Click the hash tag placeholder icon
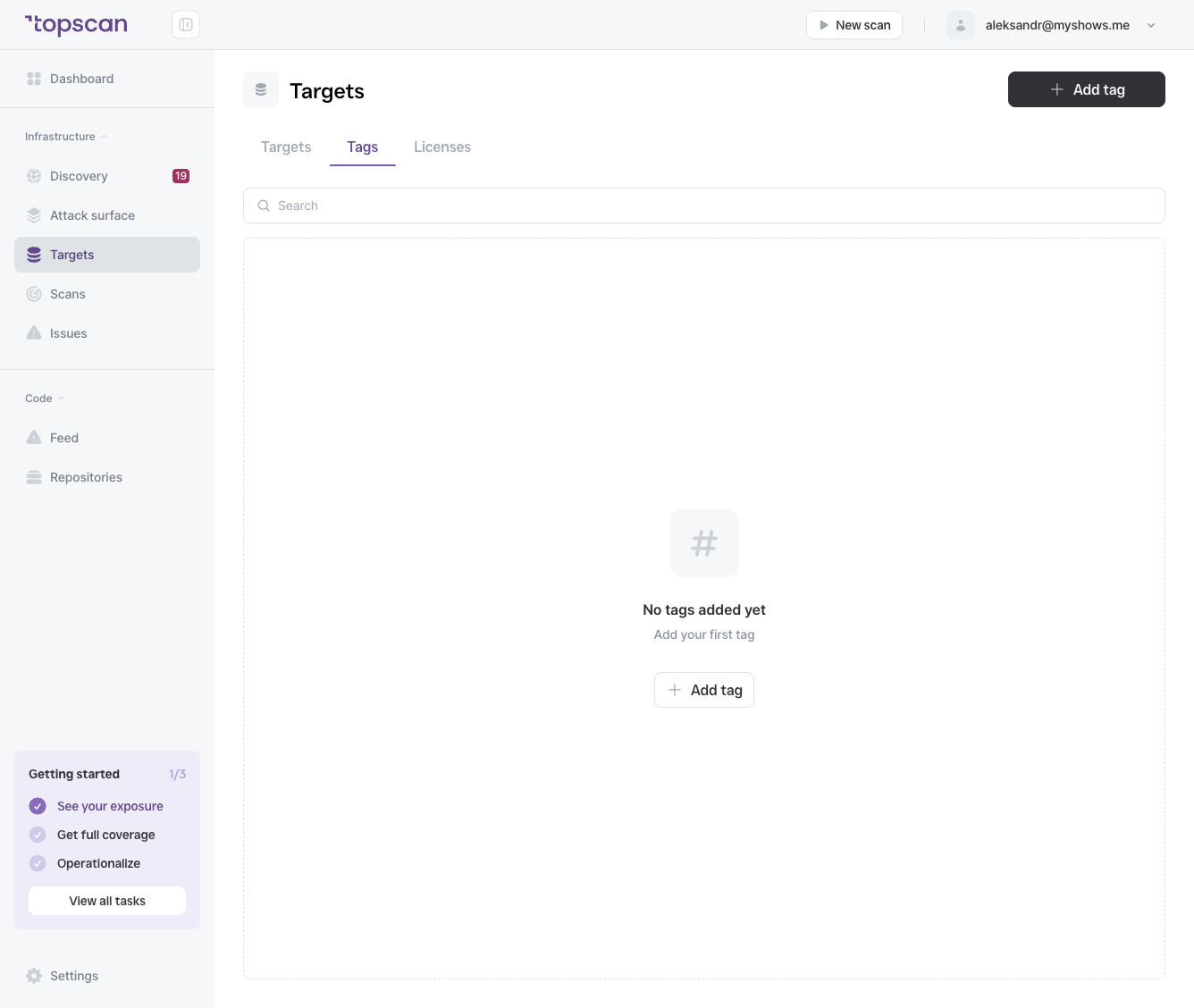 (704, 543)
